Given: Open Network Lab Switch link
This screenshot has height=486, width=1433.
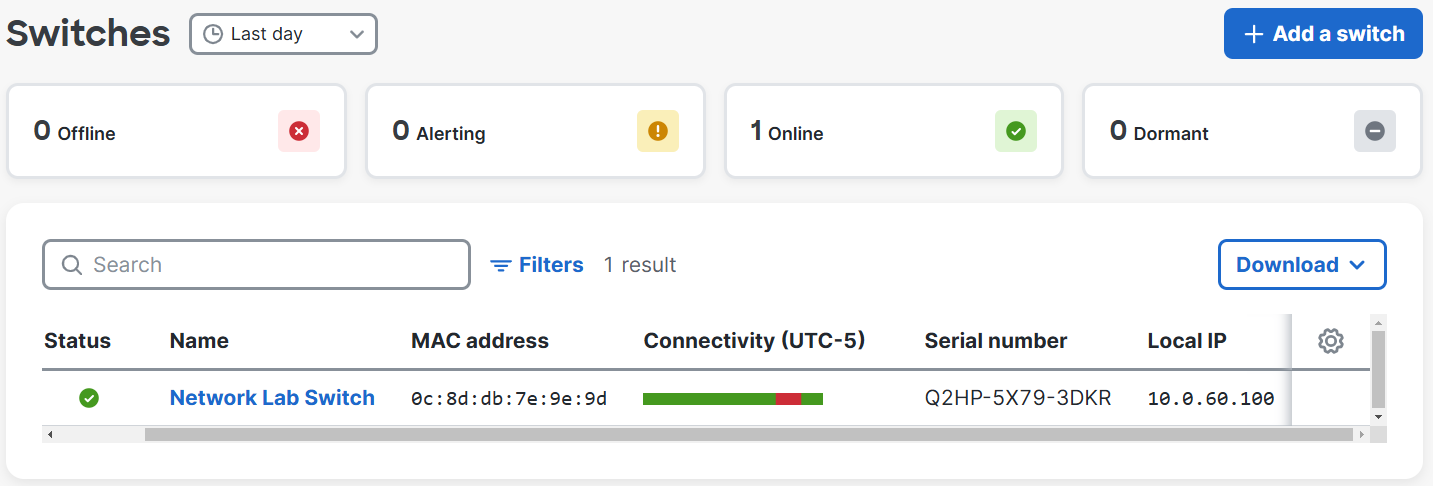Looking at the screenshot, I should 272,398.
